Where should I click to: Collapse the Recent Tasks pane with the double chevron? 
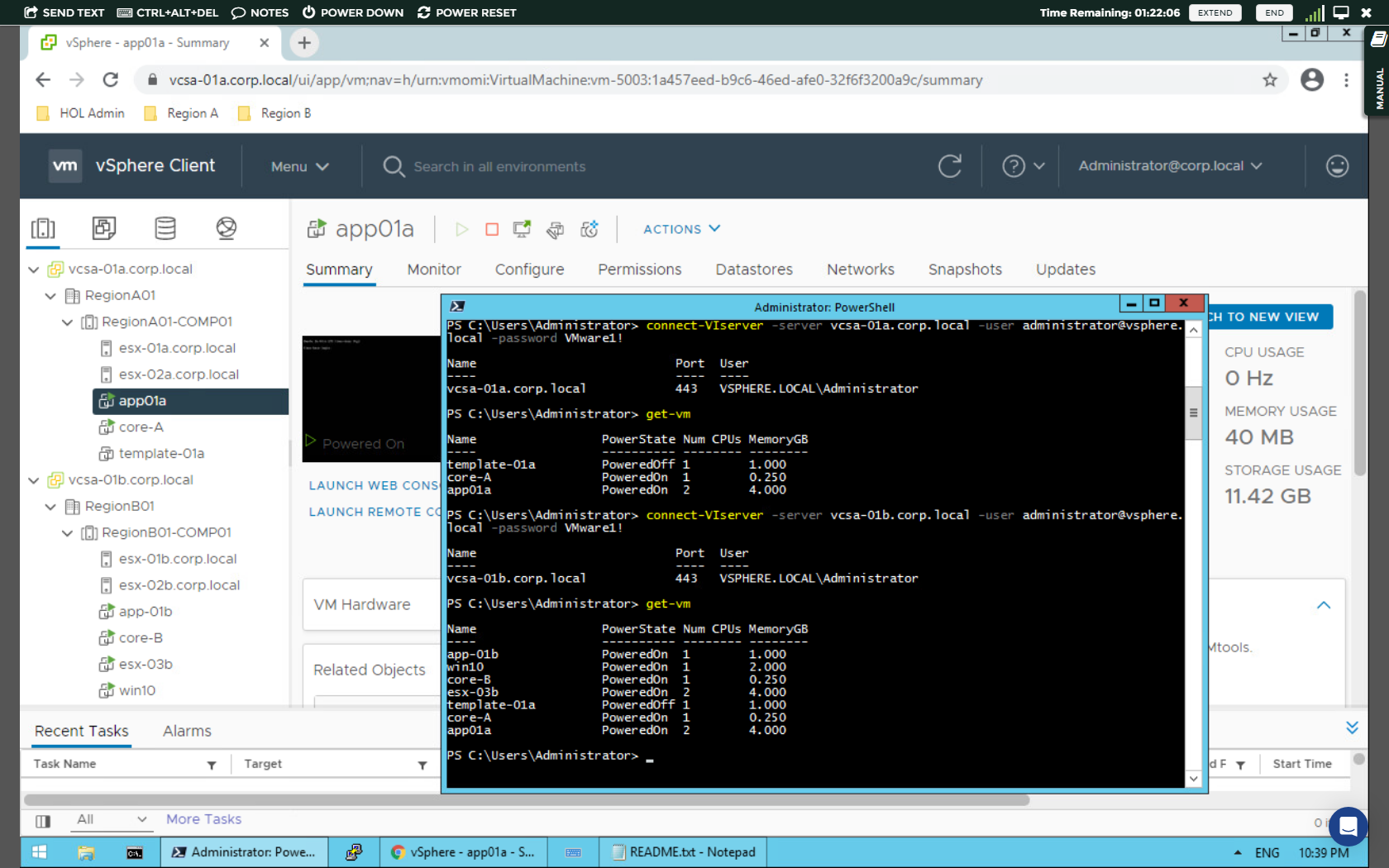coord(1353,727)
